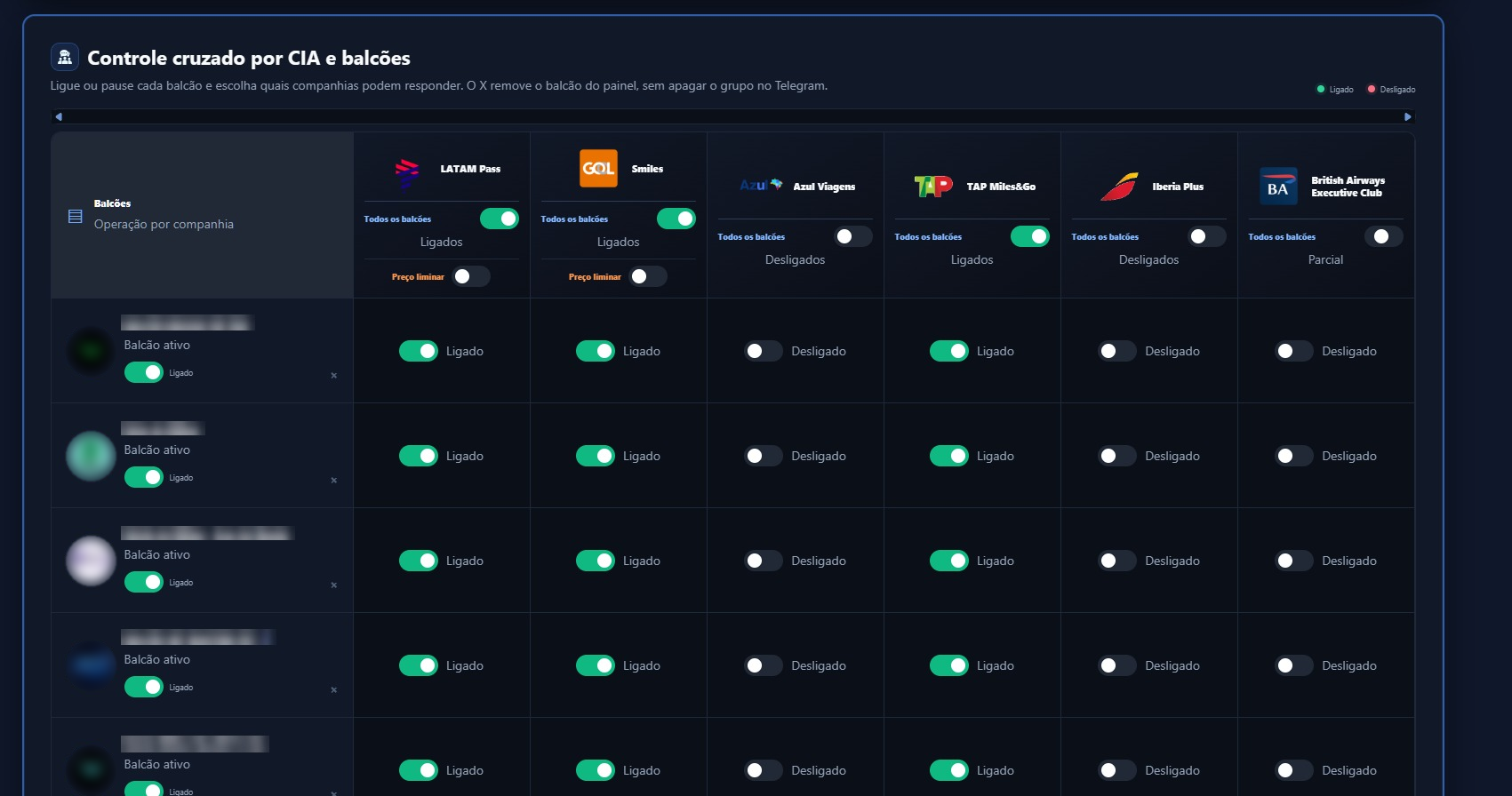This screenshot has width=1512, height=796.
Task: Remove the first balcão with its X
Action: pyautogui.click(x=334, y=375)
